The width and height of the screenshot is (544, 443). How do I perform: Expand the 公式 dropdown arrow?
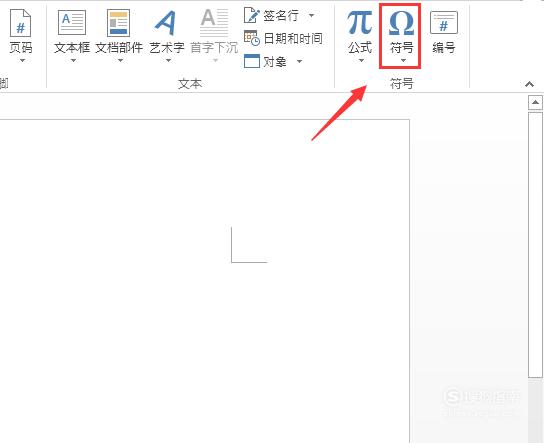361,61
